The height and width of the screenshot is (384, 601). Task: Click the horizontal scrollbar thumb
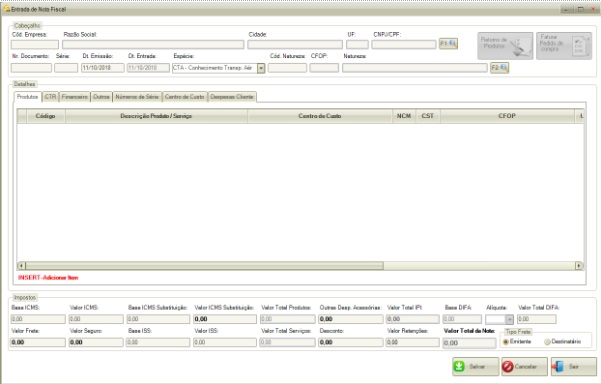click(x=204, y=266)
